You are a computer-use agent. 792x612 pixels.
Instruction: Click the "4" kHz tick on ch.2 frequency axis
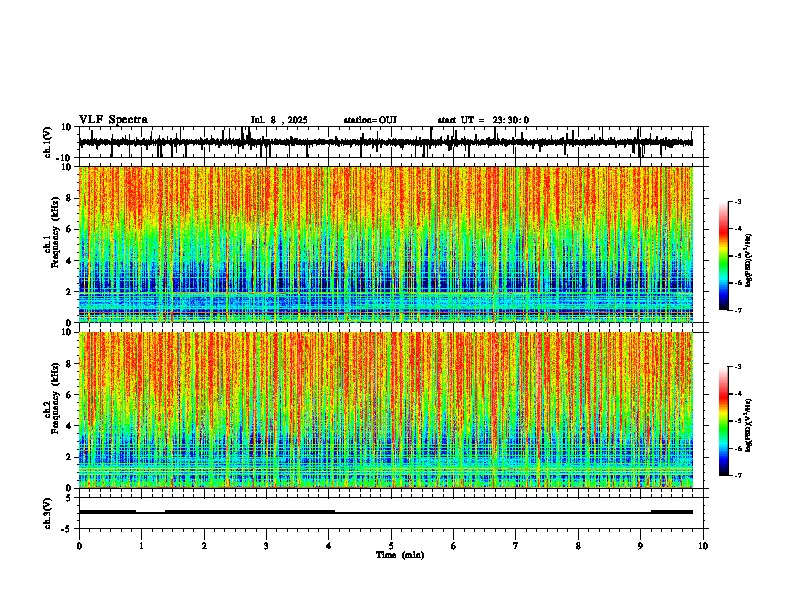coord(69,426)
